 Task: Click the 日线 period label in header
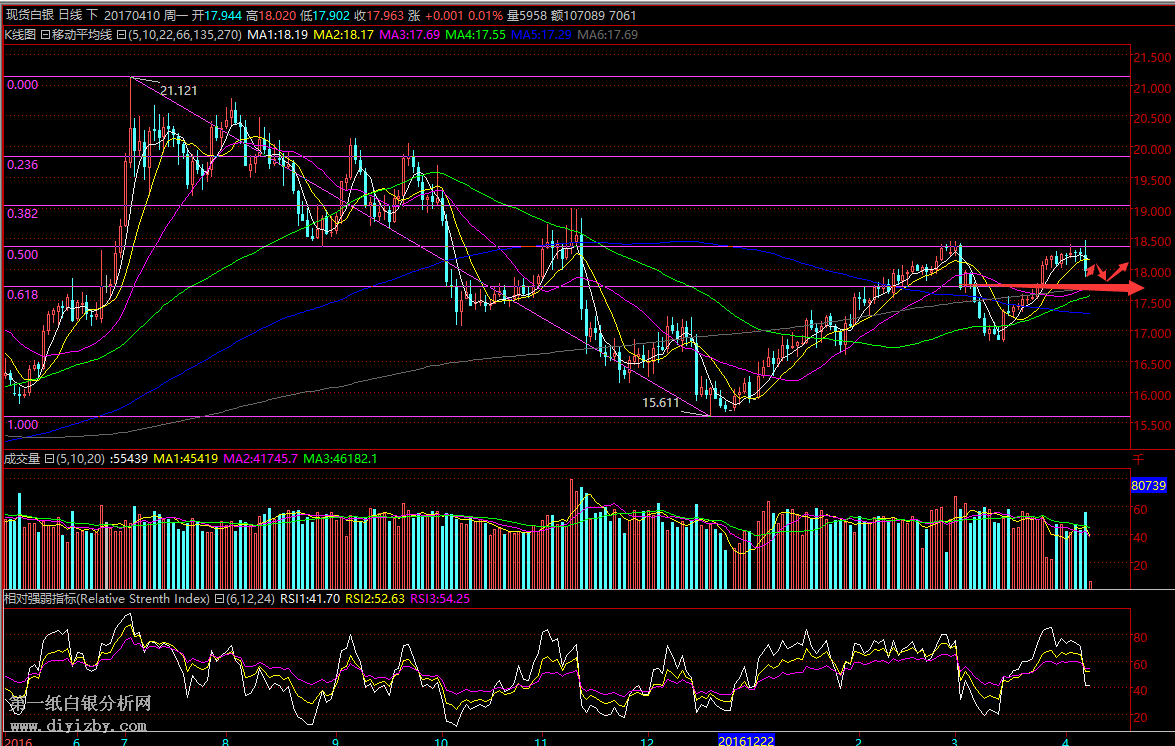coord(71,16)
